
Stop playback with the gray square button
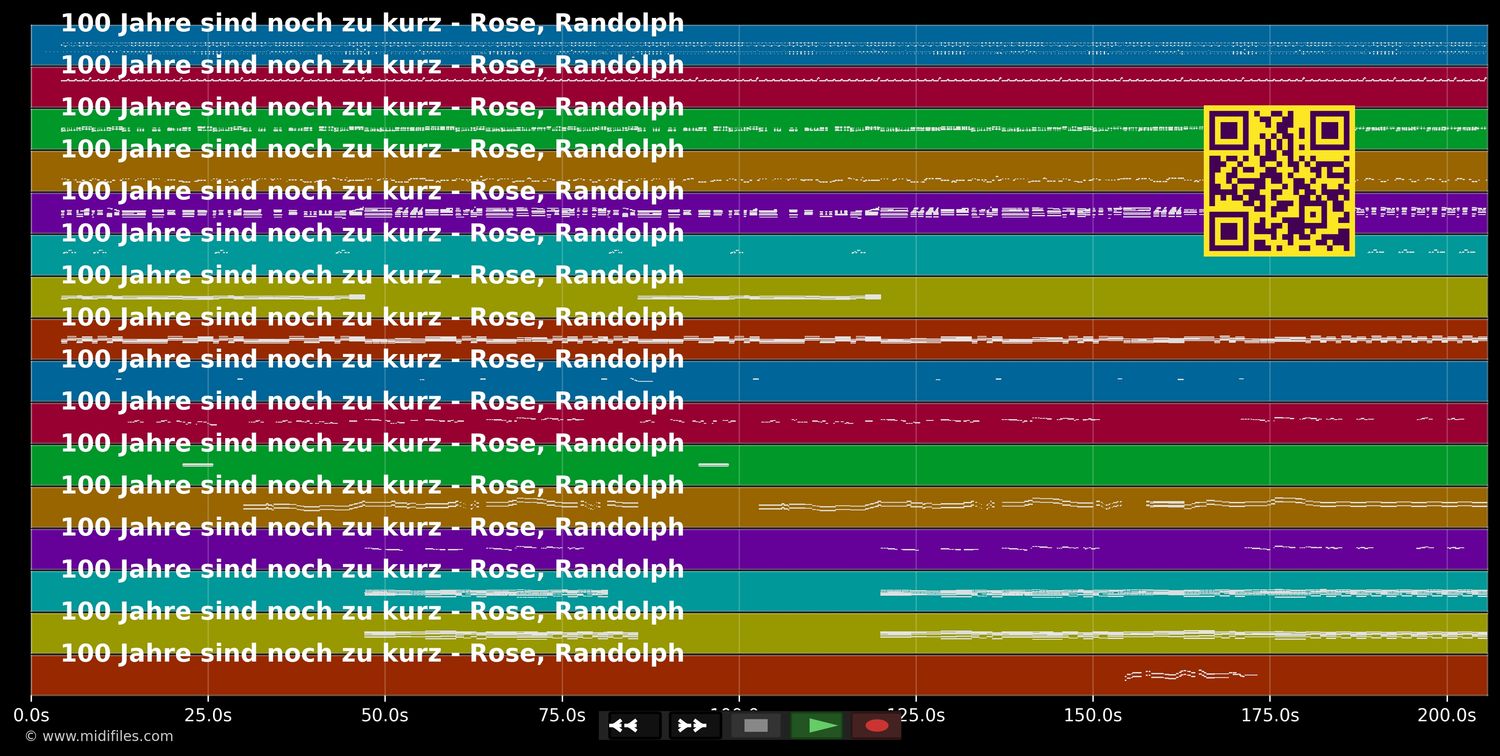756,725
